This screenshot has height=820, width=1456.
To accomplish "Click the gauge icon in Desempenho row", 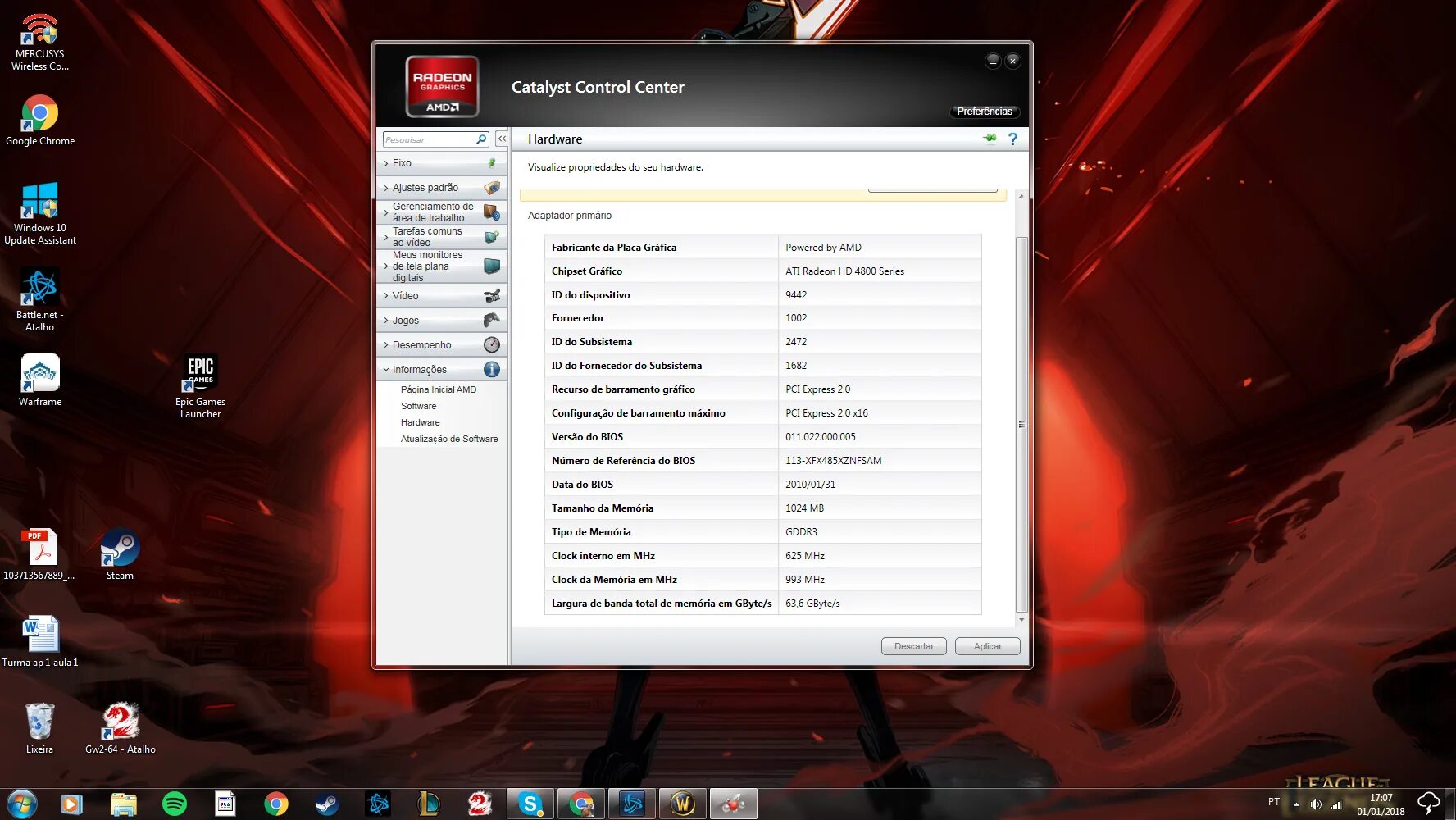I will coord(492,344).
